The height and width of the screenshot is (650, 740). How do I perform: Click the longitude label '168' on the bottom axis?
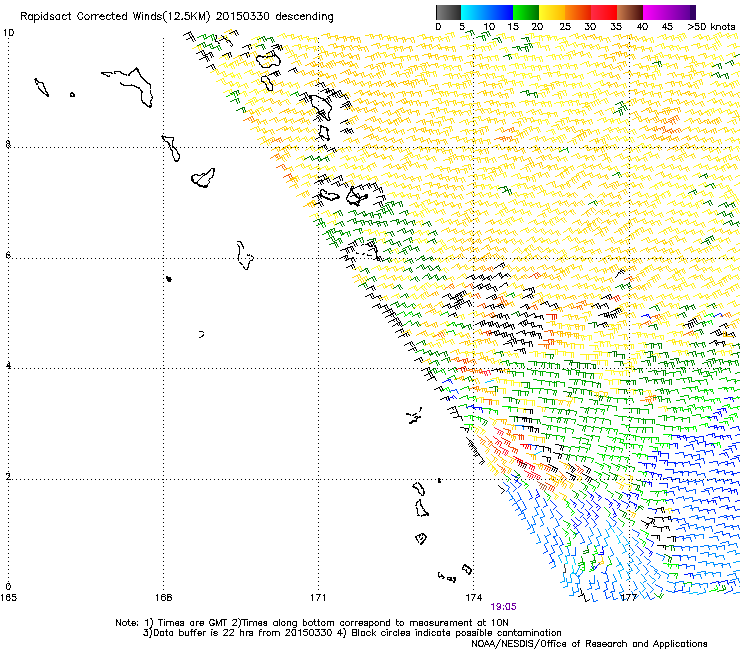point(164,598)
